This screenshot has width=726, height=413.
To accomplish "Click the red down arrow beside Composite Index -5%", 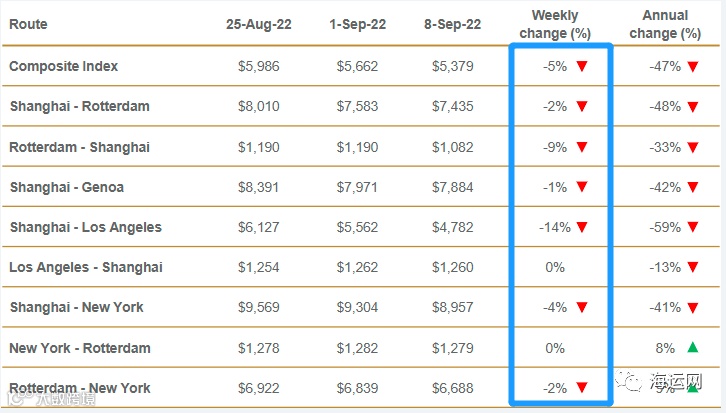I will pyautogui.click(x=581, y=66).
